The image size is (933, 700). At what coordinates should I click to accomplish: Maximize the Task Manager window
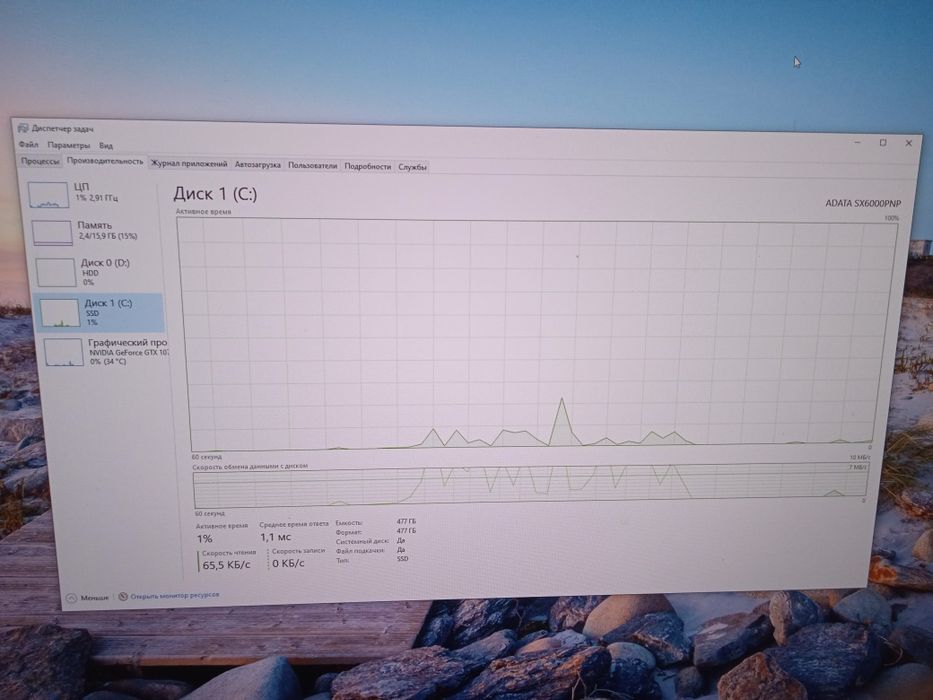[x=883, y=143]
